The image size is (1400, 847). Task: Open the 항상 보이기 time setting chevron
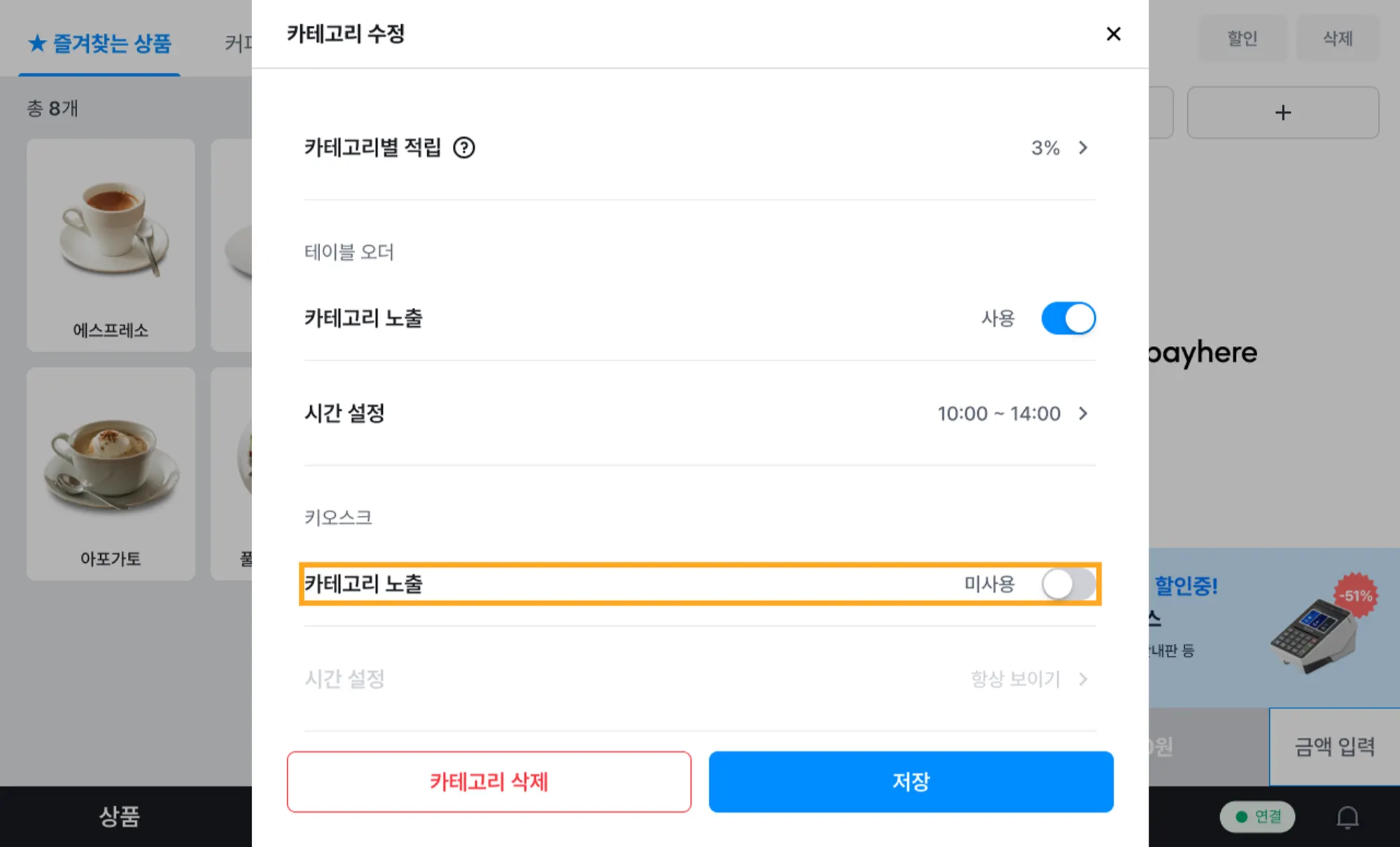point(1082,679)
